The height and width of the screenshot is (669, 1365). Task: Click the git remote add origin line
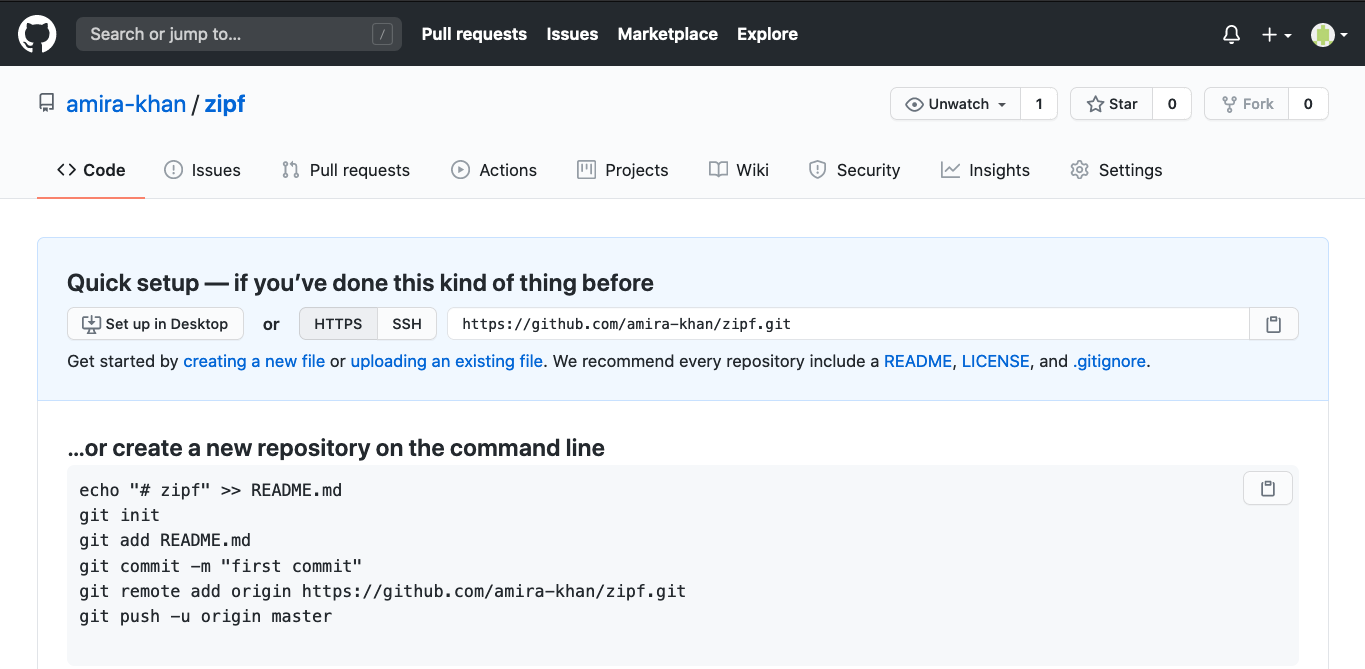tap(382, 591)
